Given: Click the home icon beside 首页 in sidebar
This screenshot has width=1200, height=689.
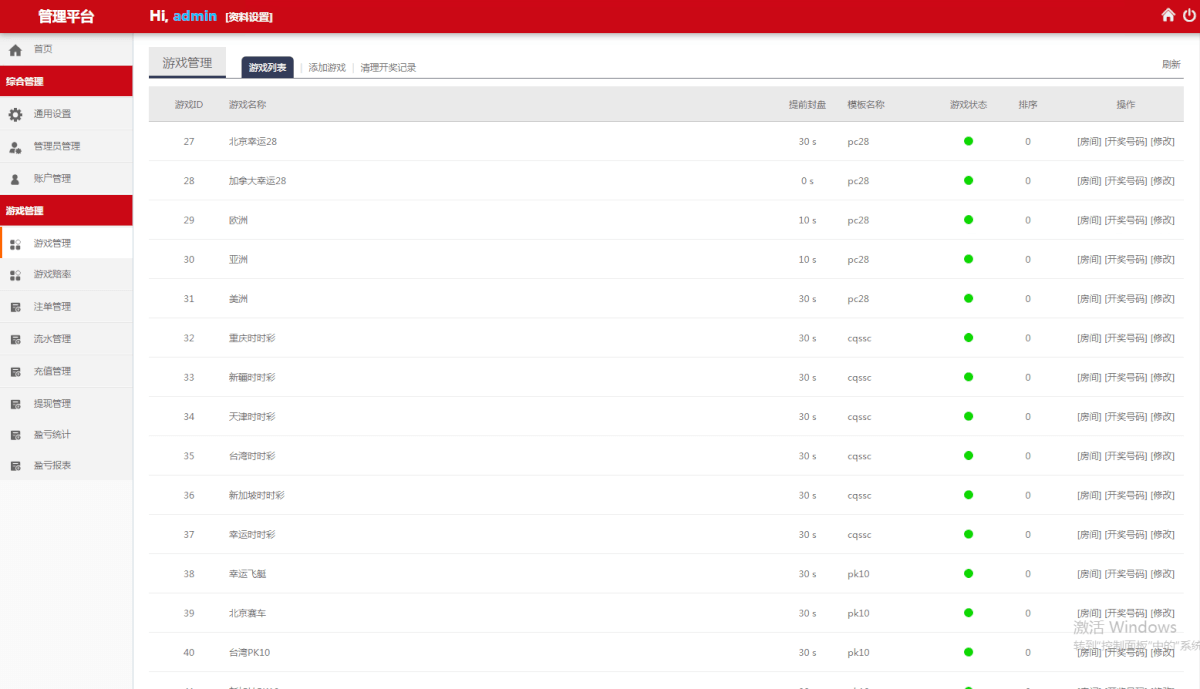Looking at the screenshot, I should [15, 49].
